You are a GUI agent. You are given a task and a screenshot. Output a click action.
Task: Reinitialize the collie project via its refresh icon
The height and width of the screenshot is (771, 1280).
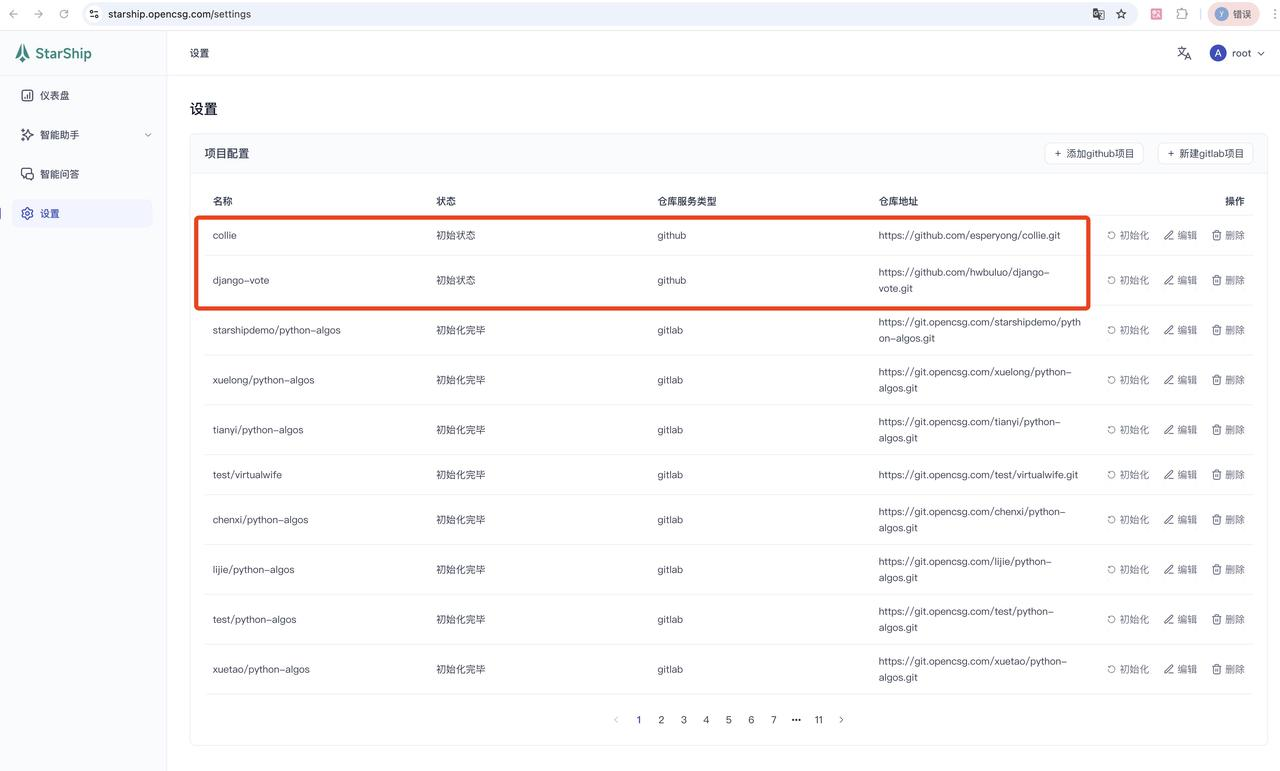coord(1112,235)
